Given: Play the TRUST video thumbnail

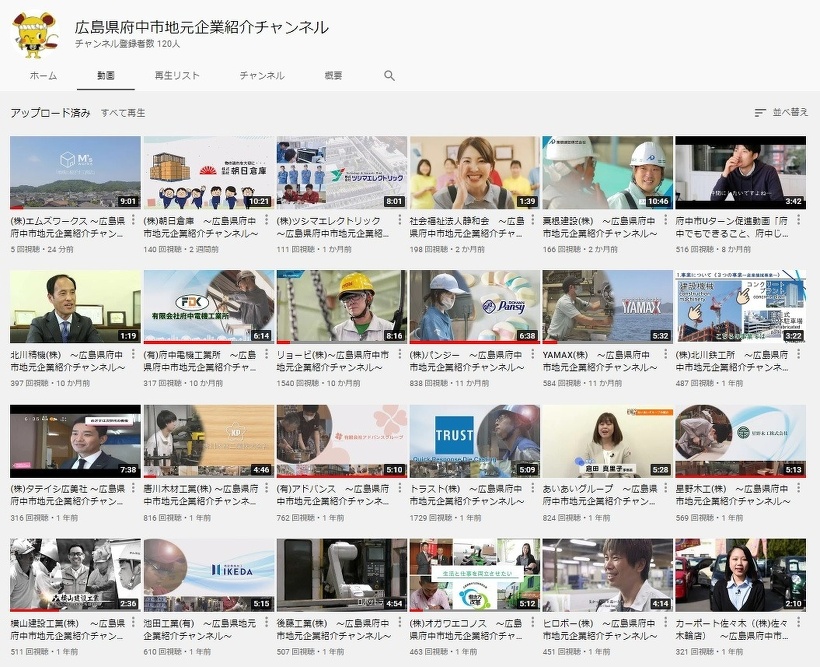Looking at the screenshot, I should coord(474,440).
